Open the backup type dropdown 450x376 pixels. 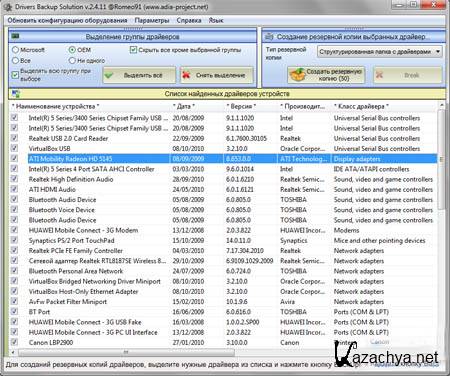pos(380,52)
